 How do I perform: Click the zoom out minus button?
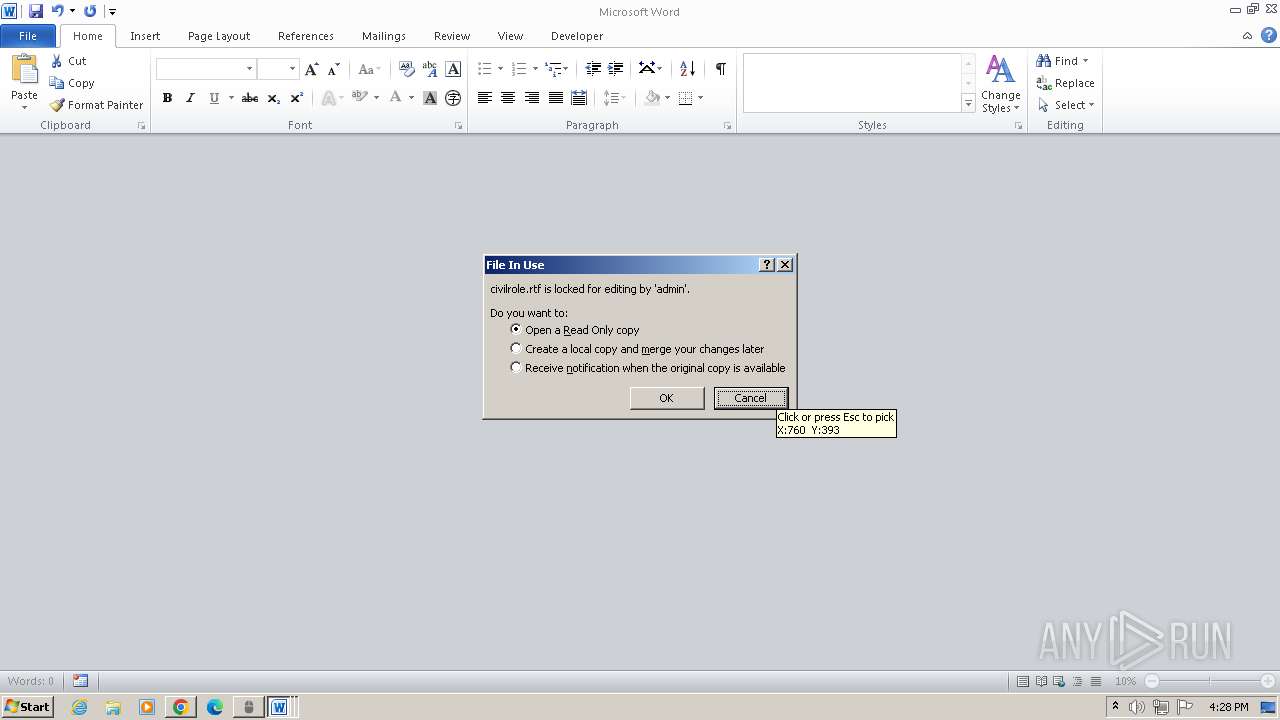1152,681
